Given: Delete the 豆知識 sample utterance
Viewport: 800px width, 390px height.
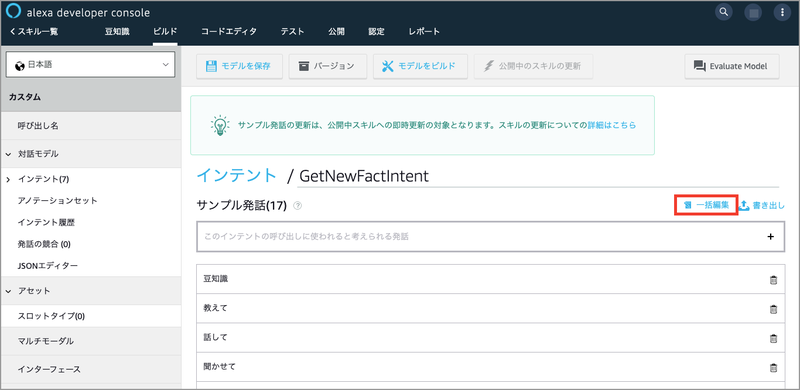Looking at the screenshot, I should point(773,280).
